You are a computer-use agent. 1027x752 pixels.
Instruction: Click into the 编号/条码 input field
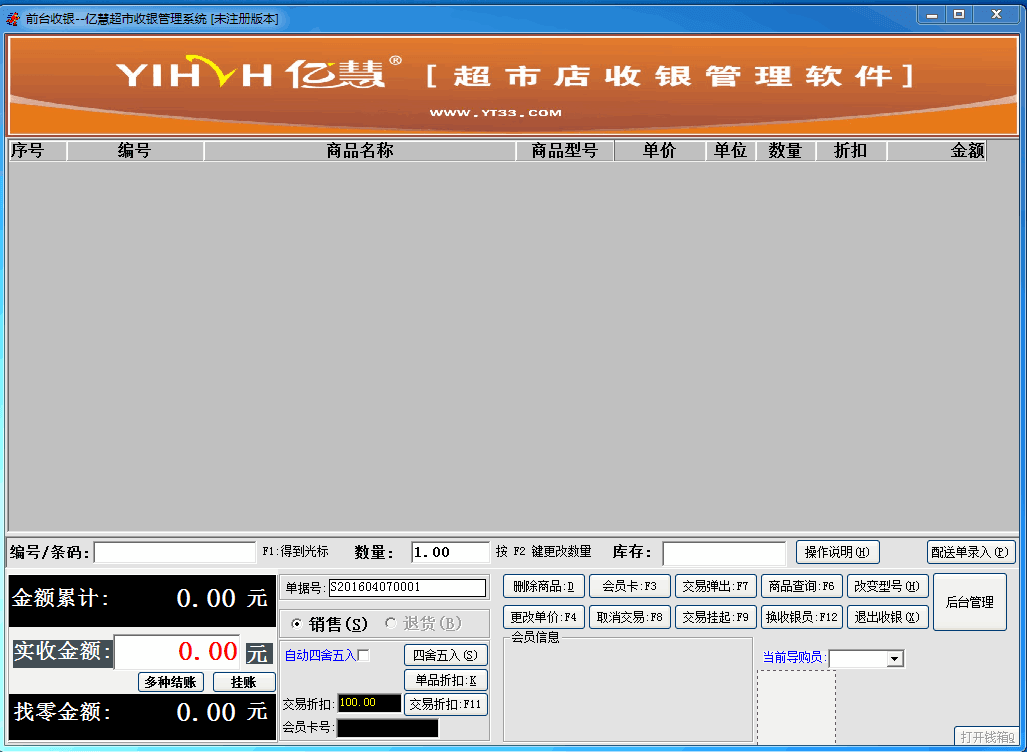[x=175, y=552]
